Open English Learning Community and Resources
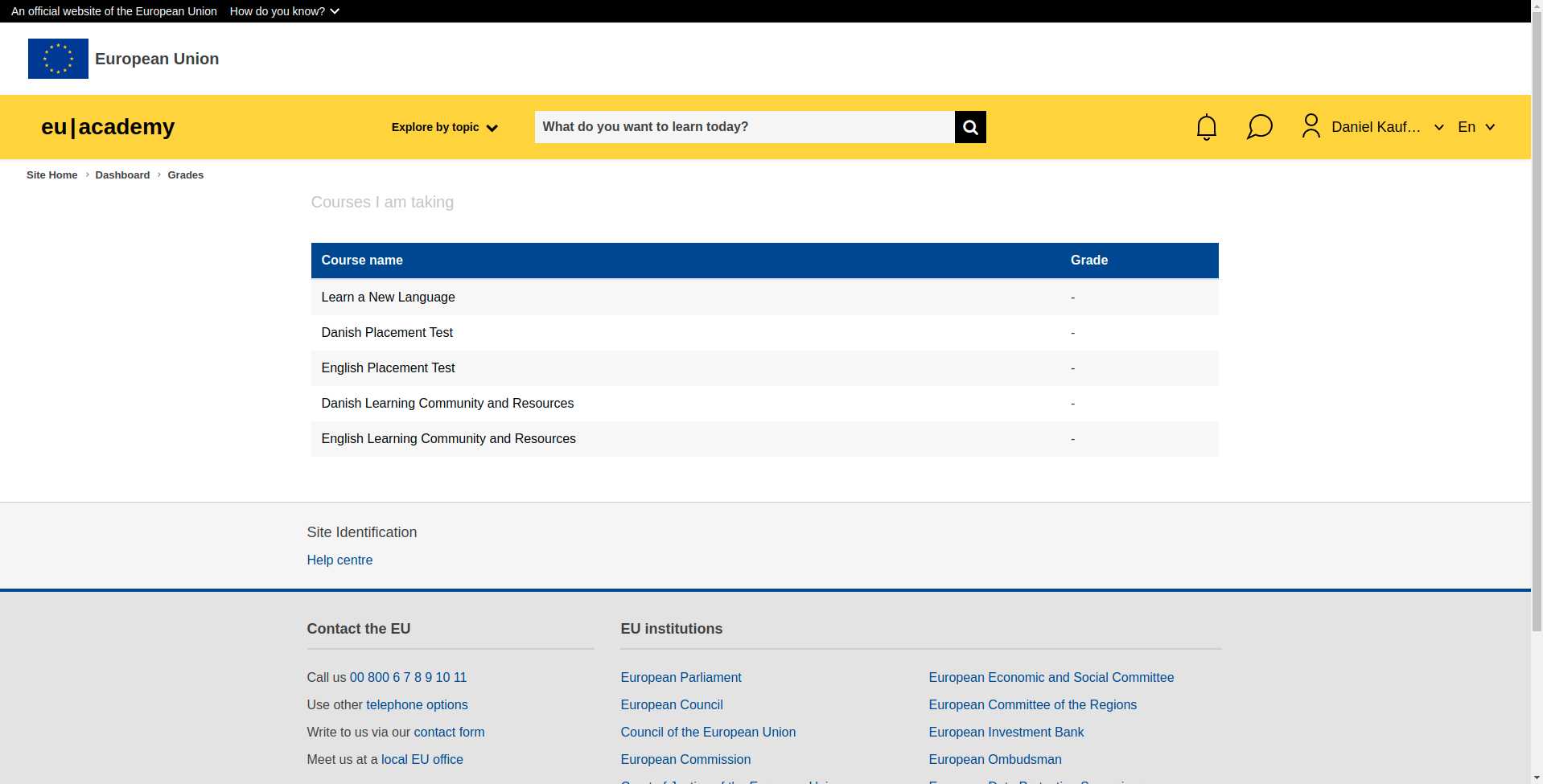This screenshot has height=784, width=1543. point(448,439)
